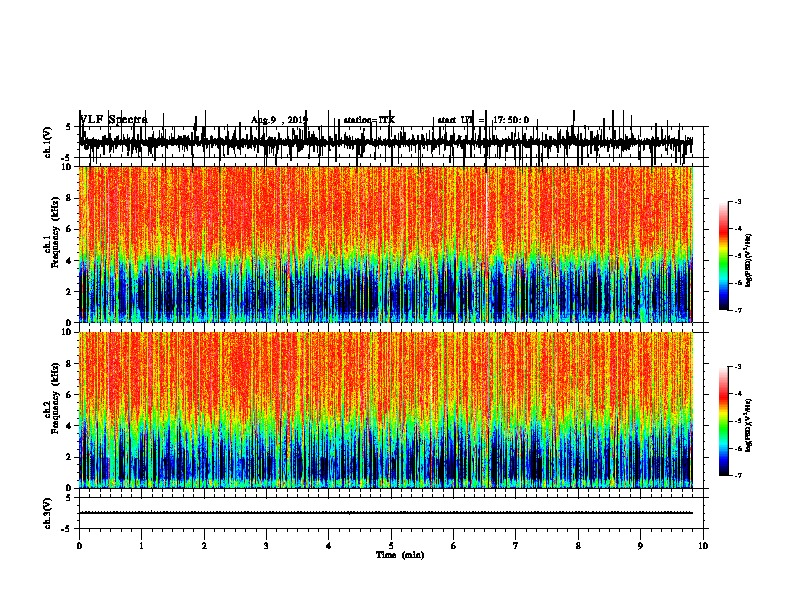Viewport: 792px width, 612px height.
Task: Click the ch.2 spectrogram color scale bar
Action: click(x=723, y=421)
